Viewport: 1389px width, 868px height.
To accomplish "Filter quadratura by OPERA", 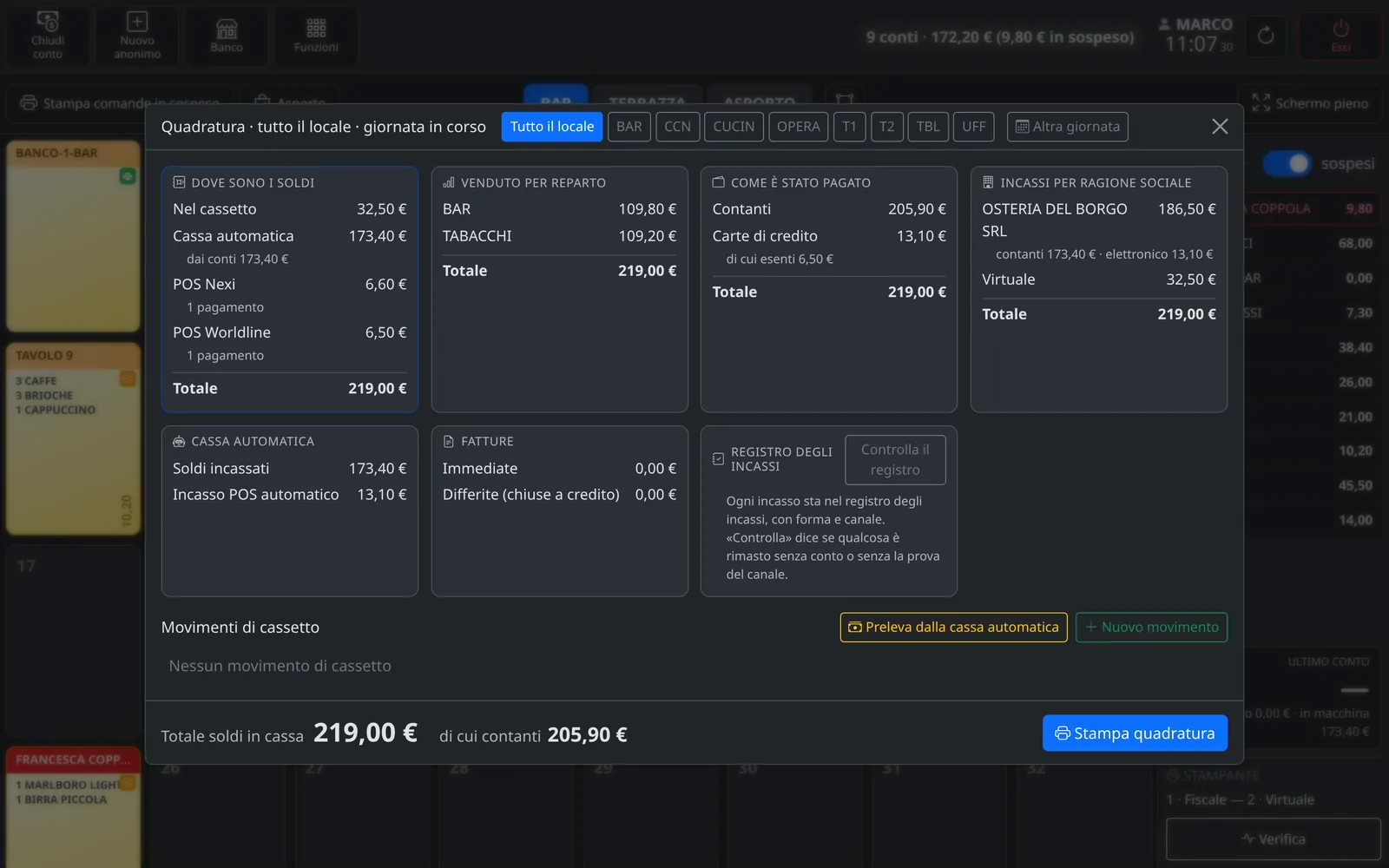I will tap(798, 127).
